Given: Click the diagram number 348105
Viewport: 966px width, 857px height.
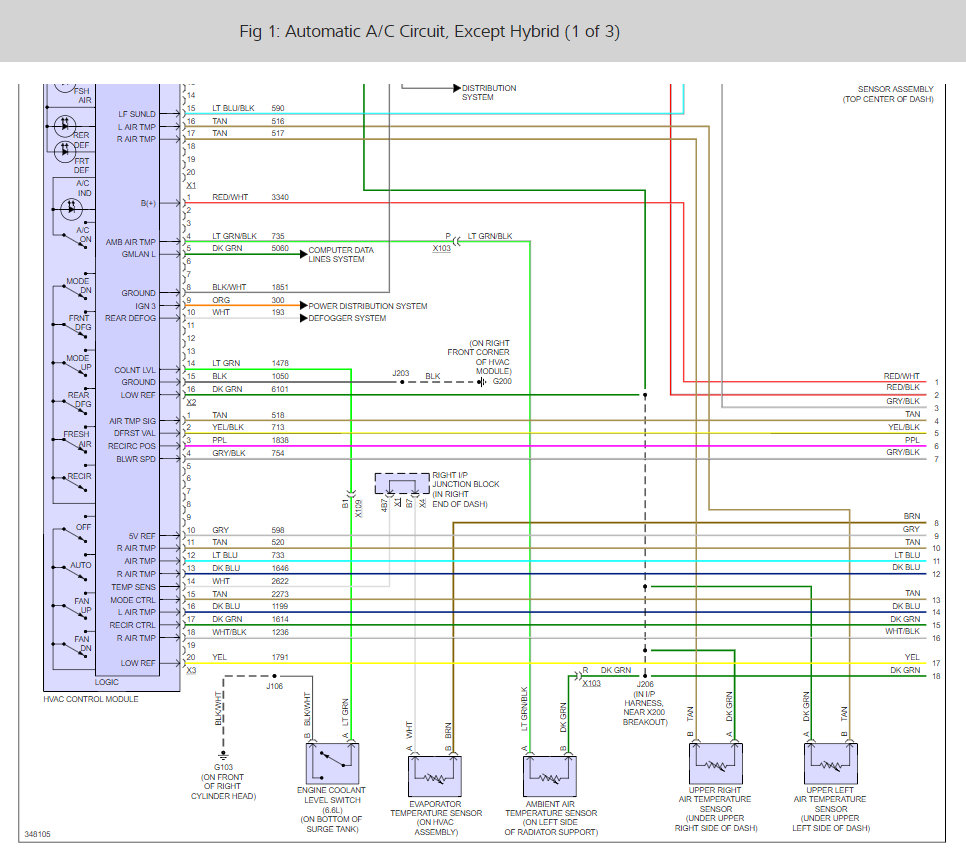Looking at the screenshot, I should [37, 834].
